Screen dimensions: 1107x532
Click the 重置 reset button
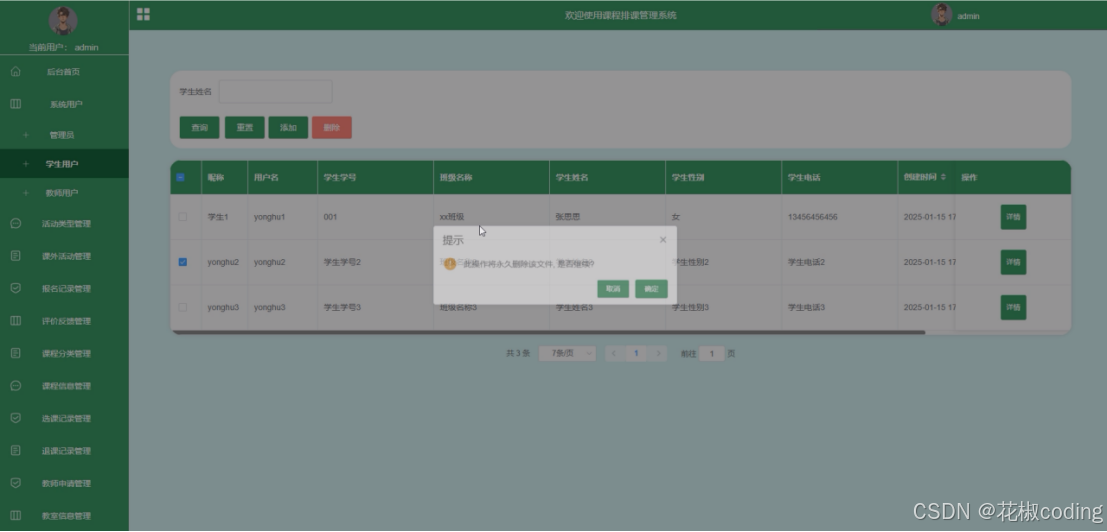pyautogui.click(x=244, y=128)
